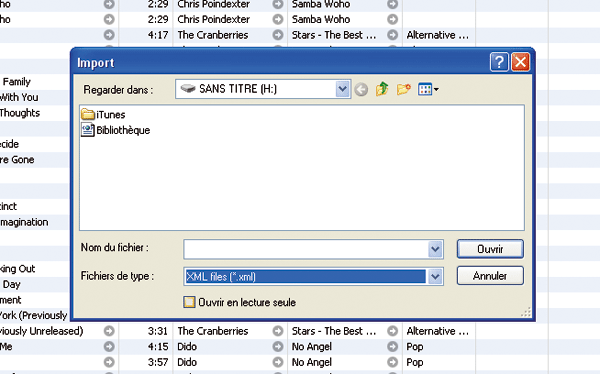This screenshot has width=600, height=374.
Task: Expand the Regarder dans drive dropdown
Action: tap(342, 89)
